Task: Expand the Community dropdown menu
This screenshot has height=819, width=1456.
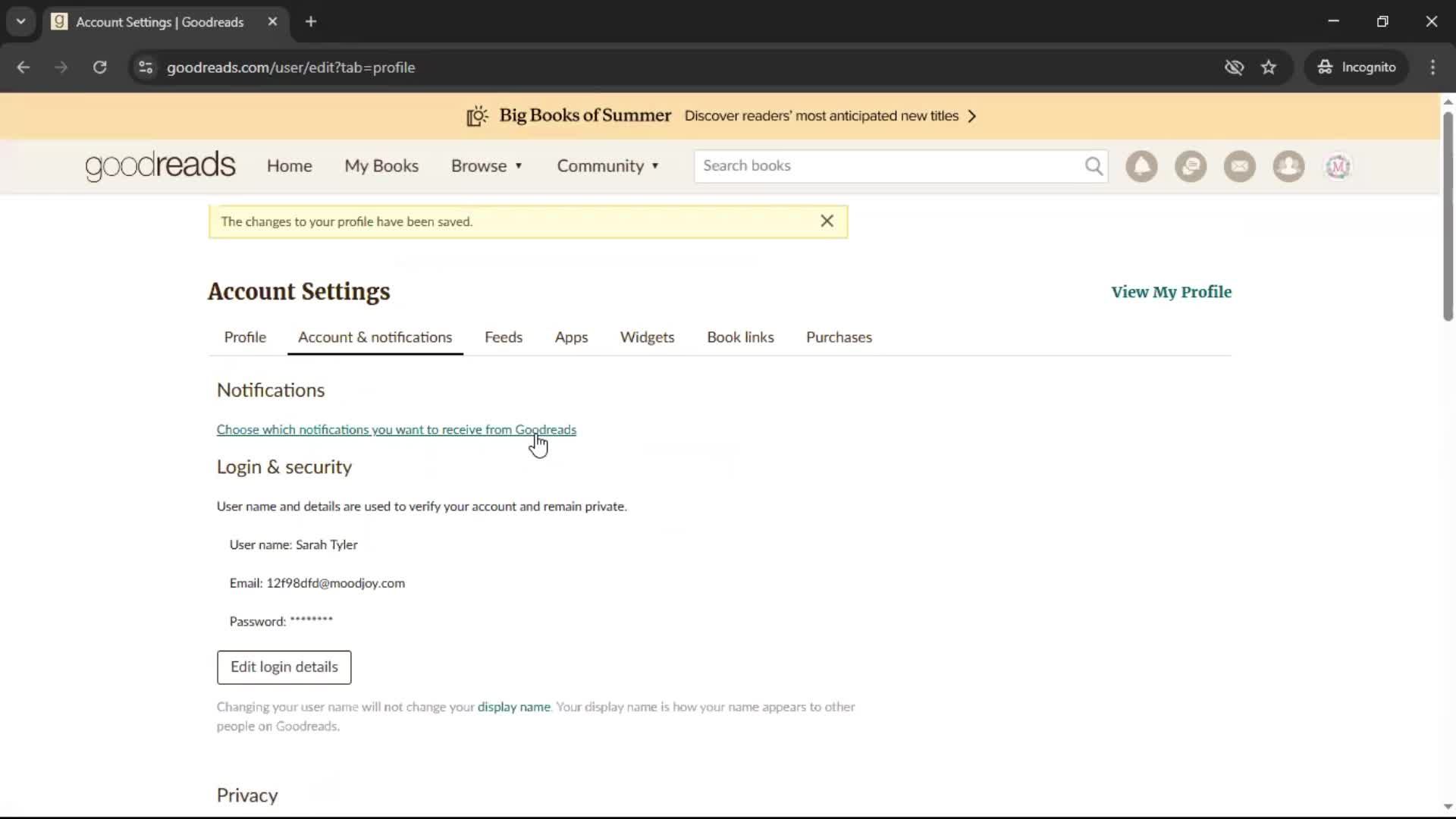Action: coord(608,166)
